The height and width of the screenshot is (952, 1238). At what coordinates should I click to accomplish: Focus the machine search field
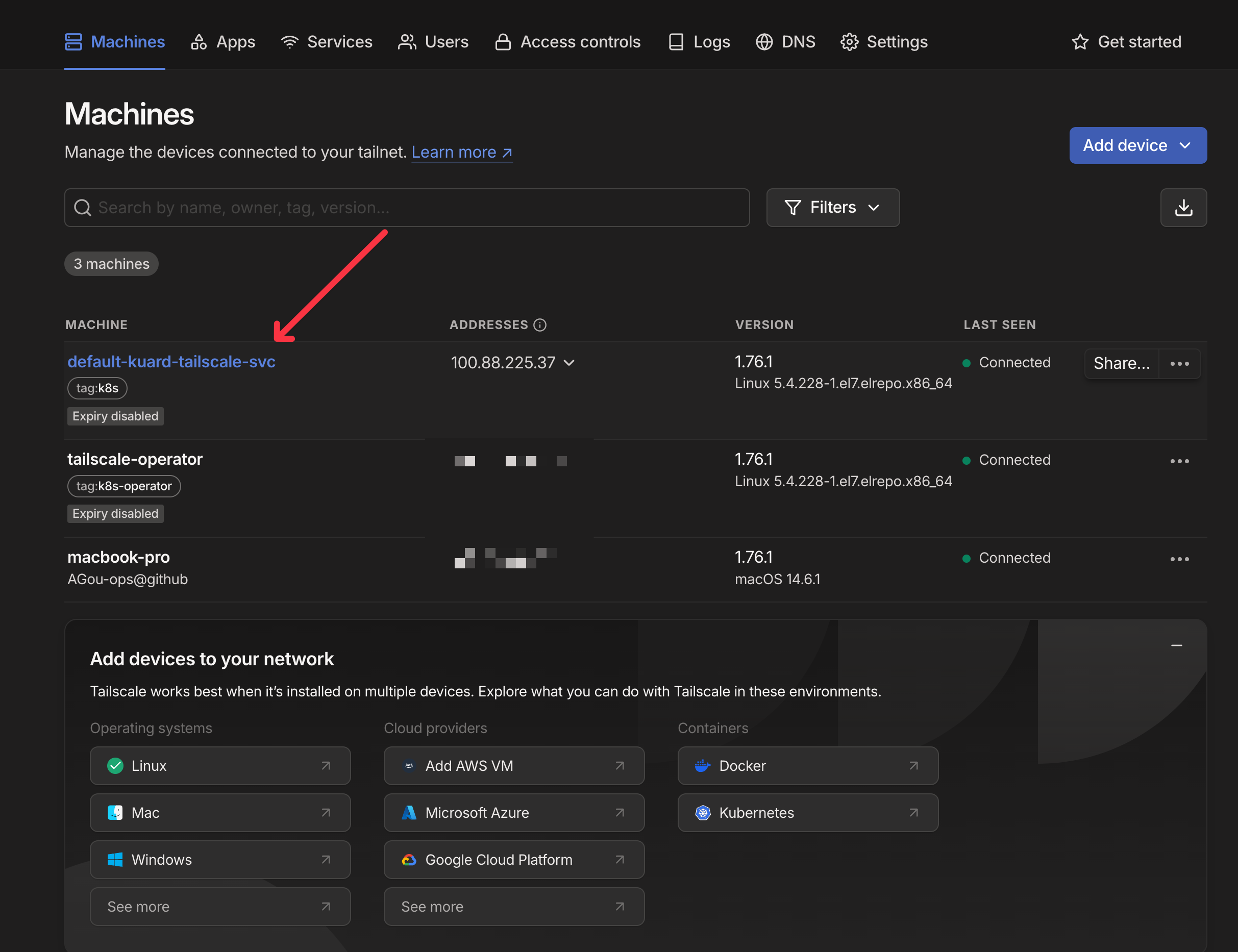pos(407,208)
